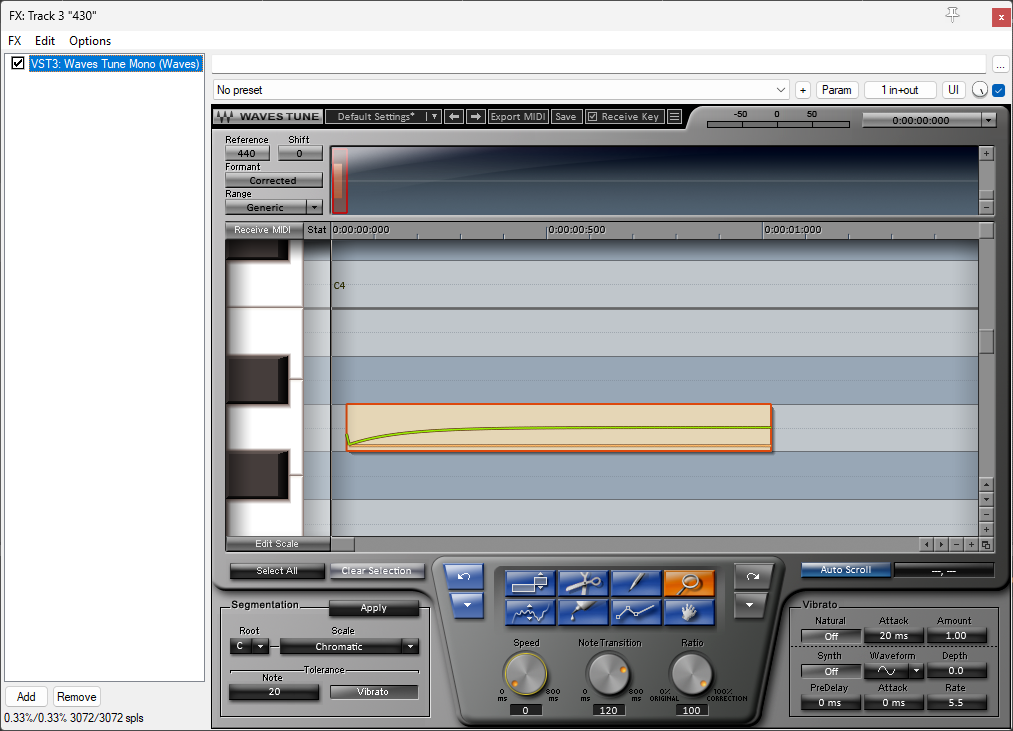The image size is (1013, 731).
Task: Select the Note tool with up-down arrows
Action: pos(530,582)
